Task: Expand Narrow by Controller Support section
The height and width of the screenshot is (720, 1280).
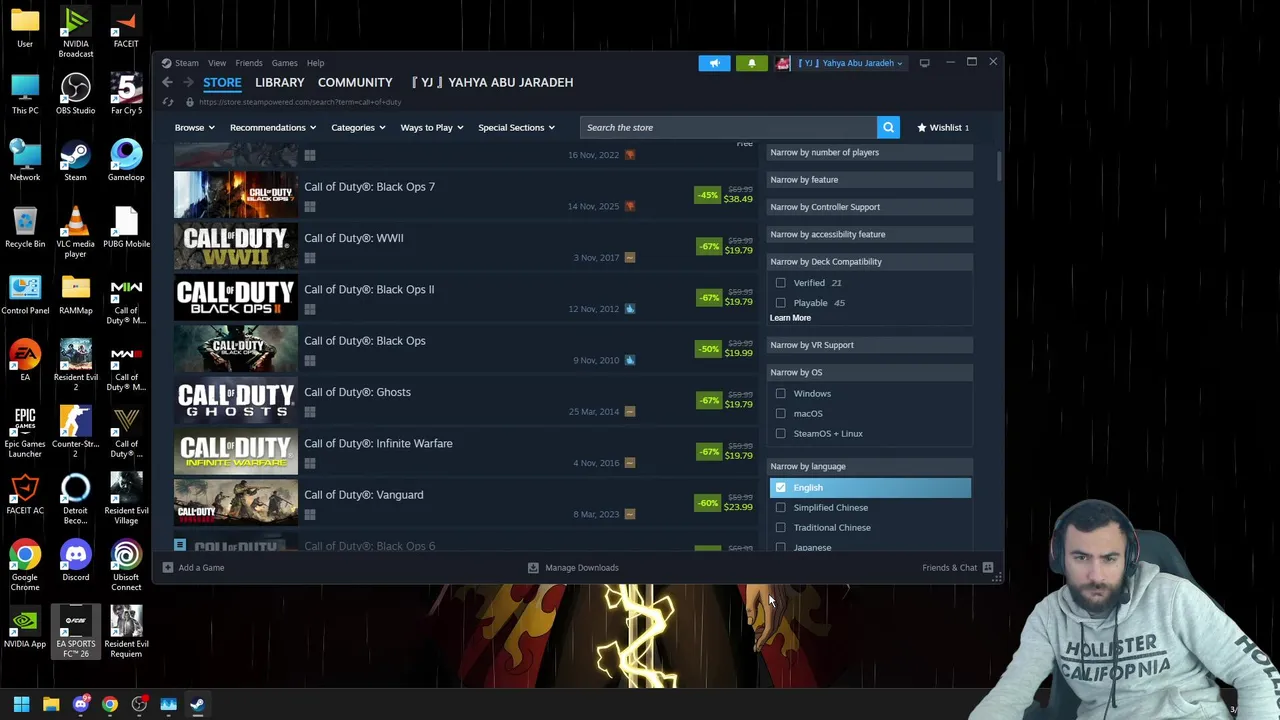Action: (870, 207)
